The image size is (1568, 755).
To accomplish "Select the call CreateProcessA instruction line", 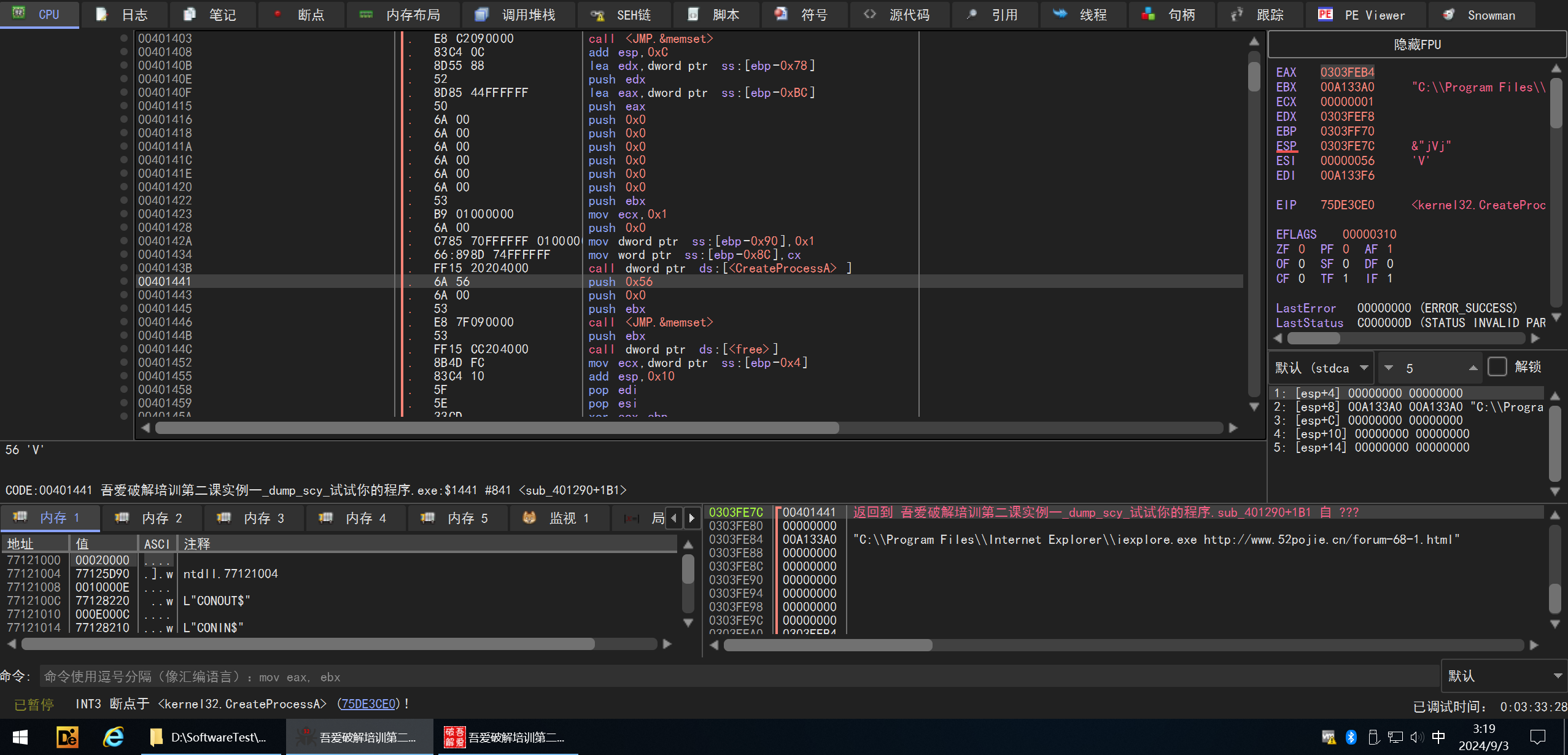I will click(x=689, y=268).
